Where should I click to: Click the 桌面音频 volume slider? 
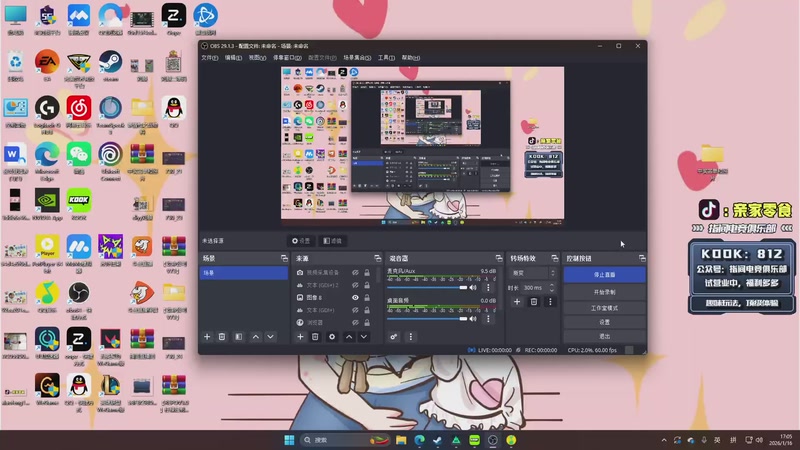point(427,319)
